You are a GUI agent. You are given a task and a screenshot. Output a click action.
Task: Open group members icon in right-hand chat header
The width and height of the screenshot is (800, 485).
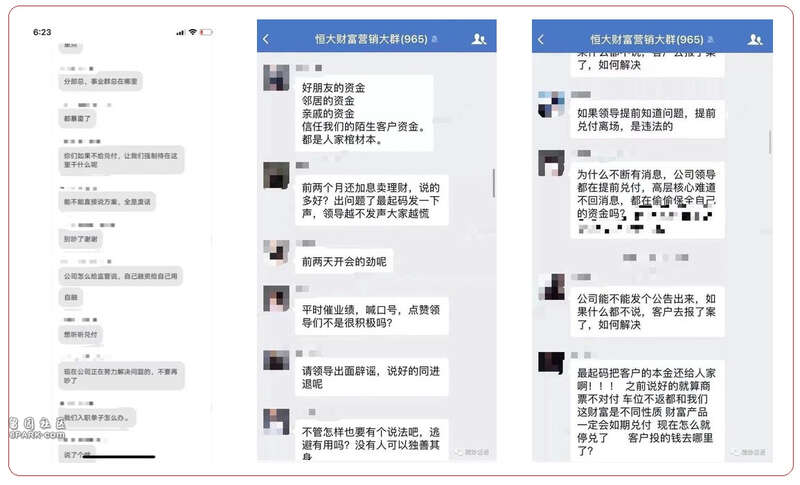(x=755, y=39)
